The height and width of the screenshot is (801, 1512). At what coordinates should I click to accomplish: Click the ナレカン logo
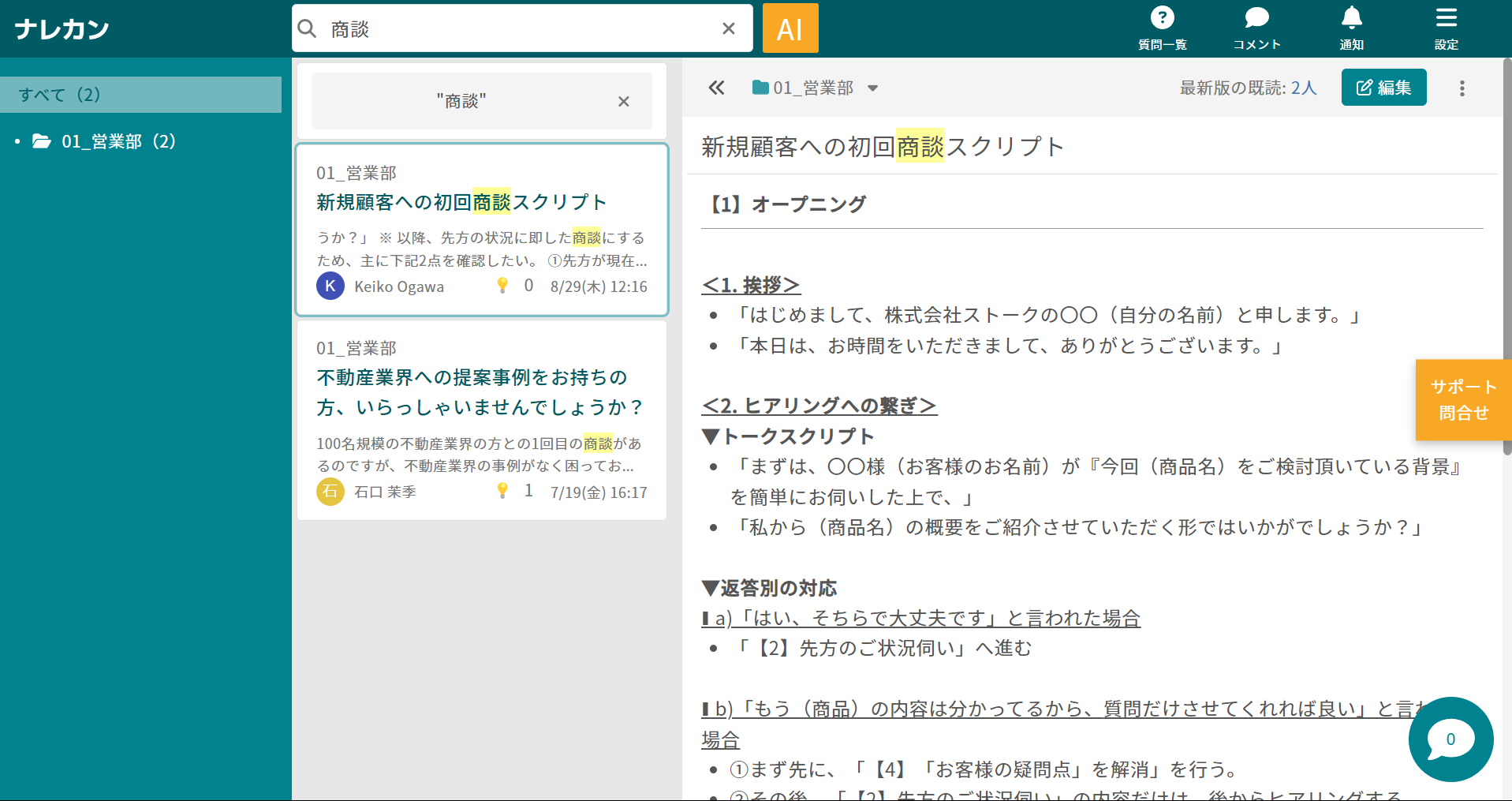point(62,29)
